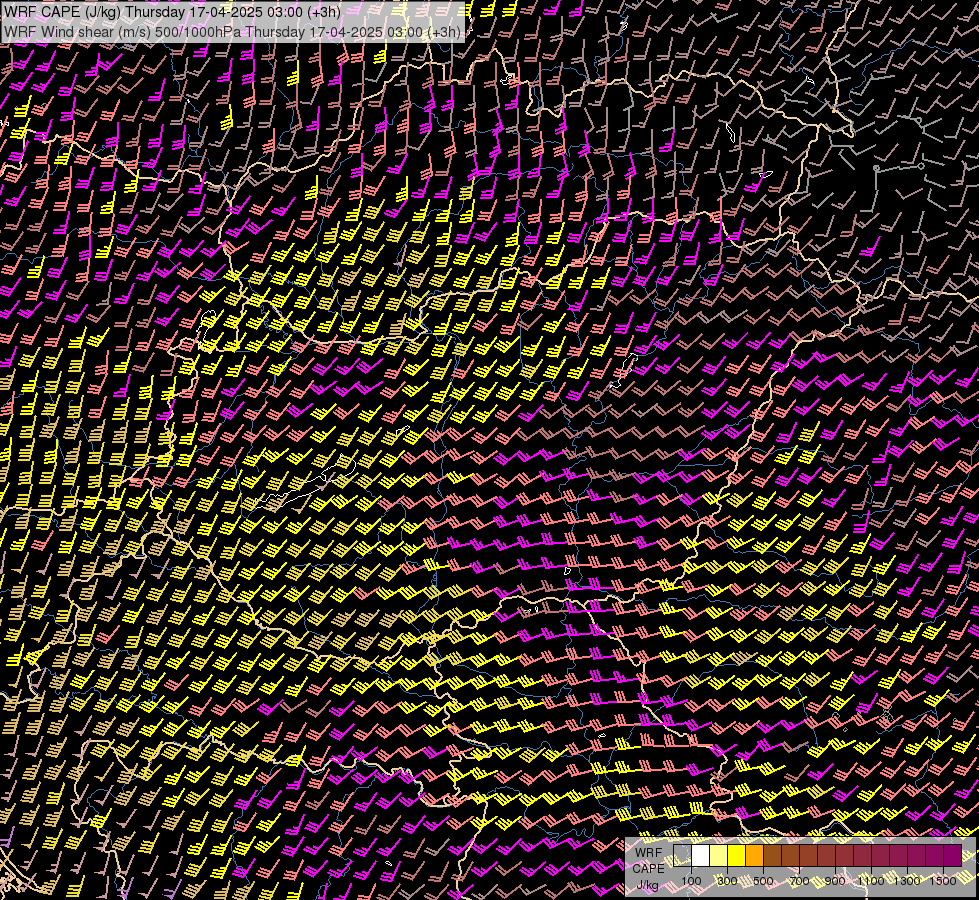
Task: Click the 500 legend value
Action: (x=763, y=881)
